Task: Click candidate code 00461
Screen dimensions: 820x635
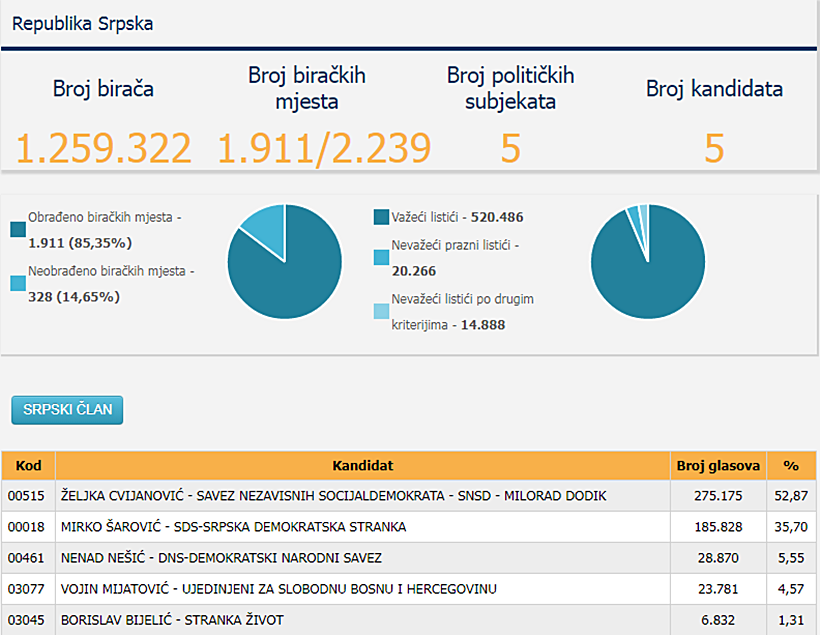Action: pos(26,558)
